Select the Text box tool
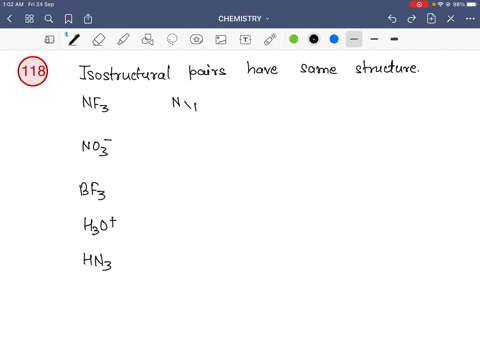 click(x=245, y=40)
